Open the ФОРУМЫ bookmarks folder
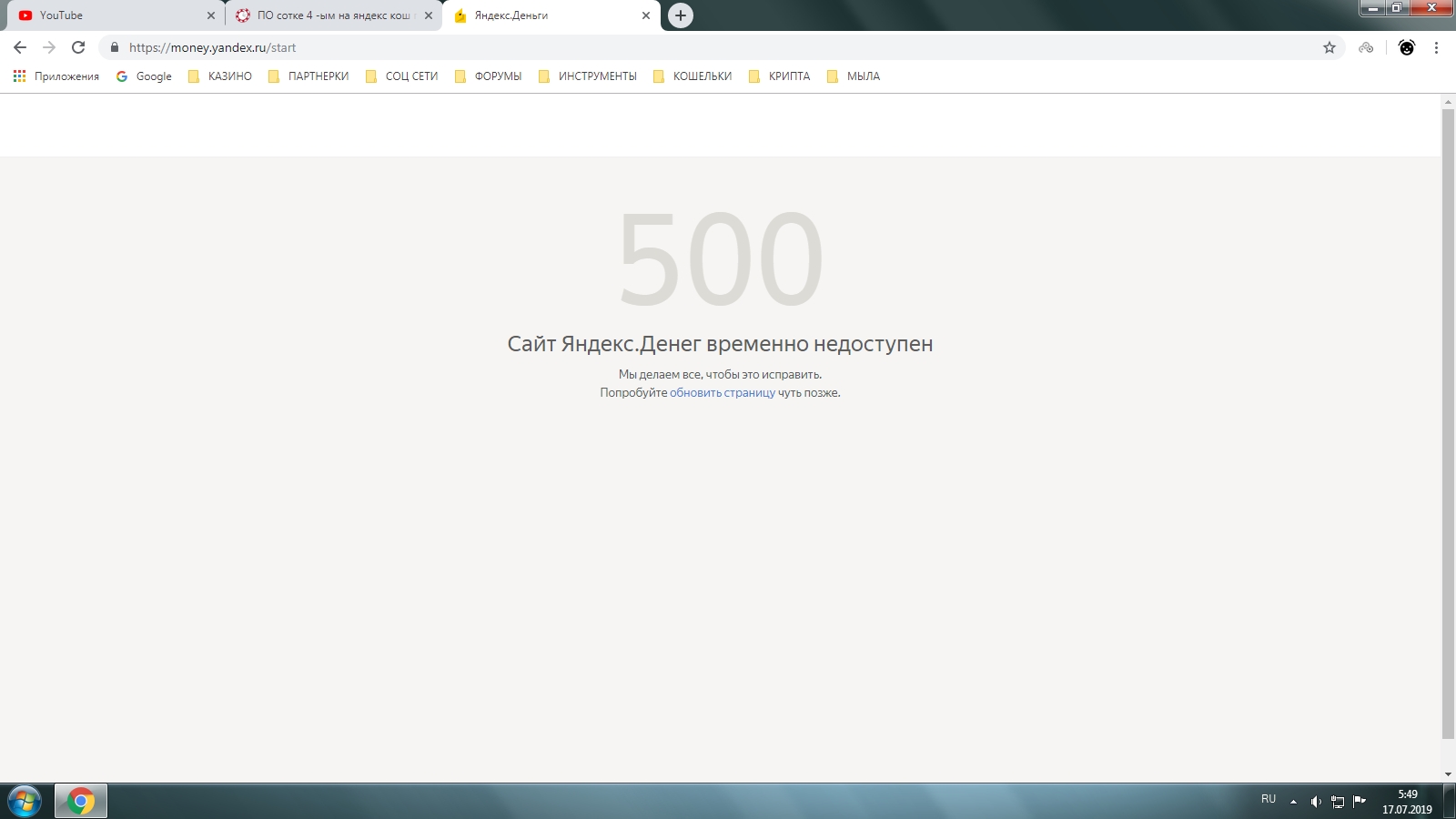Viewport: 1456px width, 819px height. [x=488, y=76]
